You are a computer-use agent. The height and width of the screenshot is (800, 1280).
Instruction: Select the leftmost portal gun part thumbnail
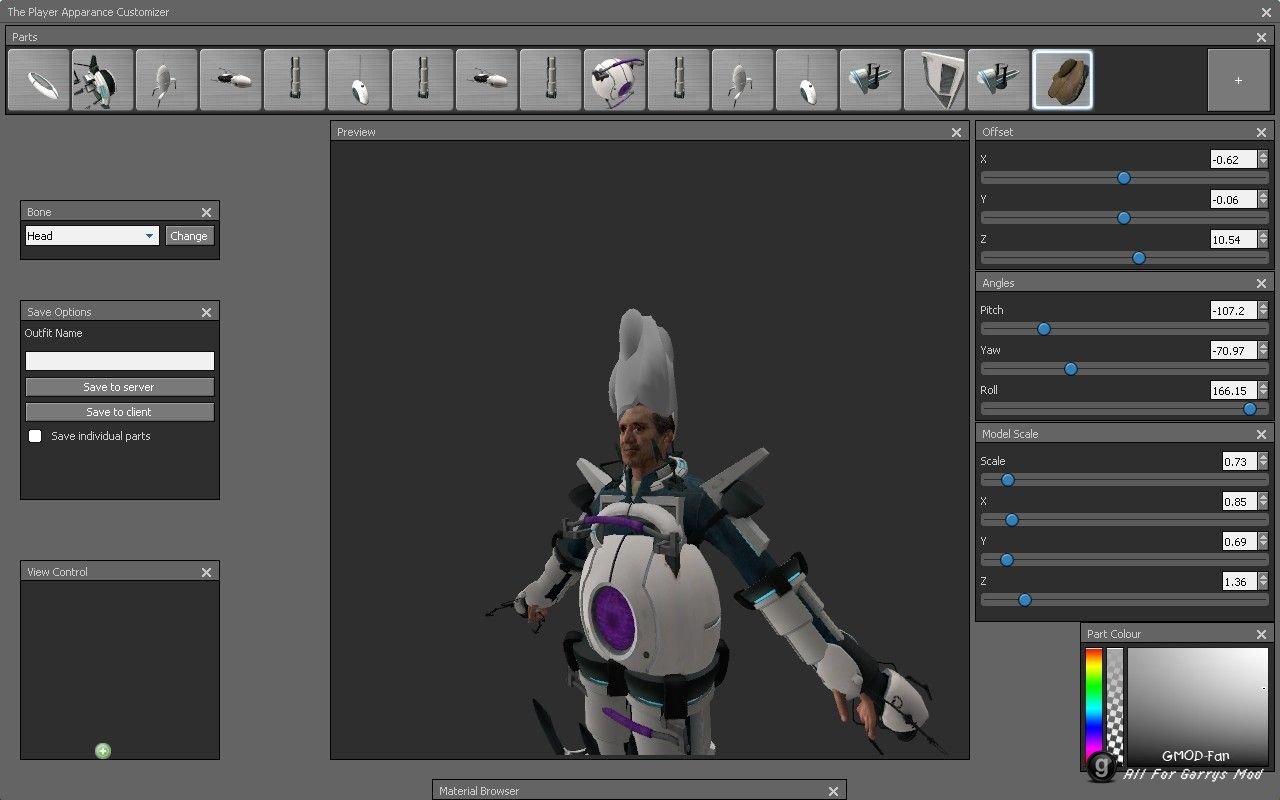point(230,80)
